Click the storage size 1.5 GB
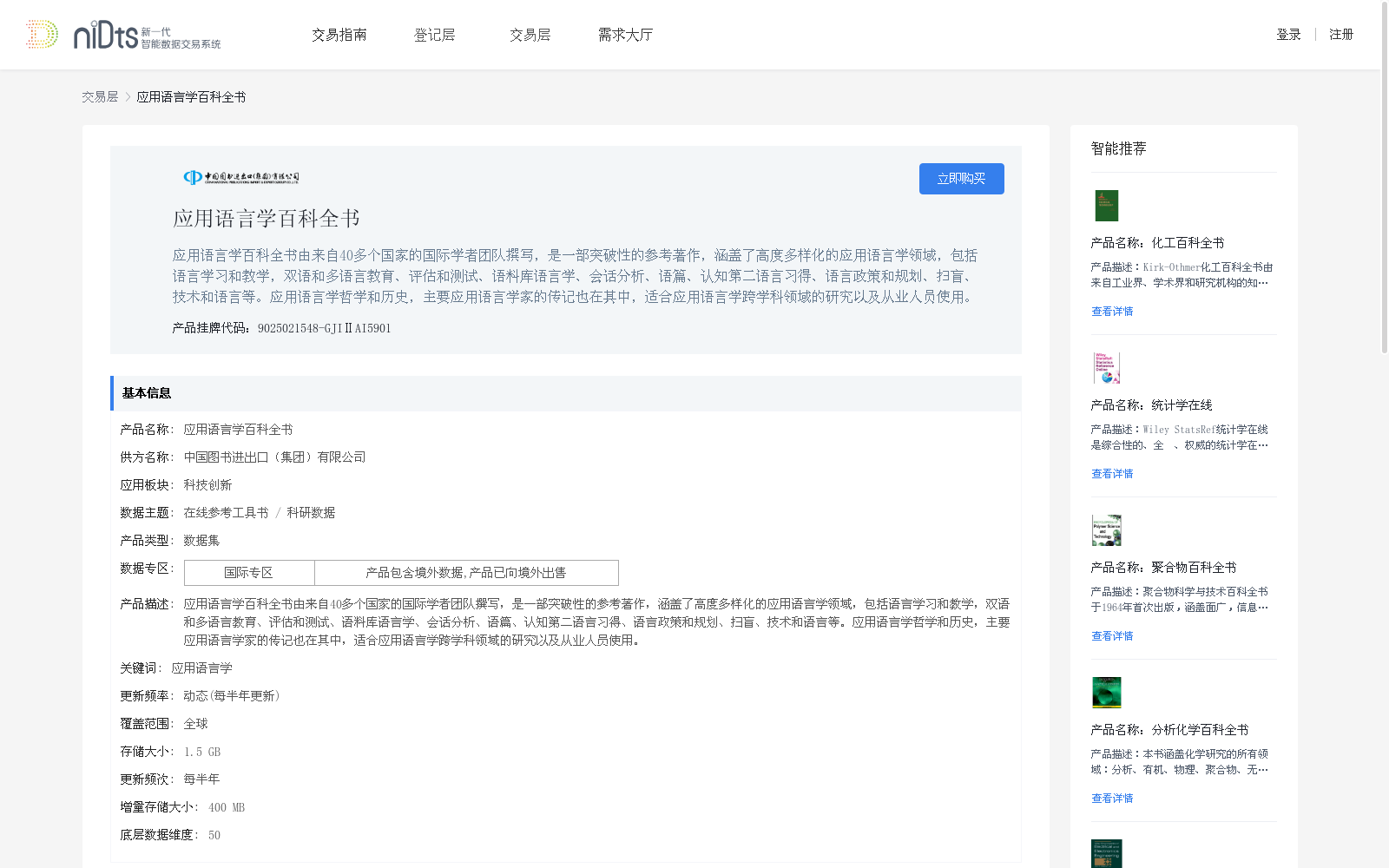The image size is (1389, 868). [x=202, y=752]
